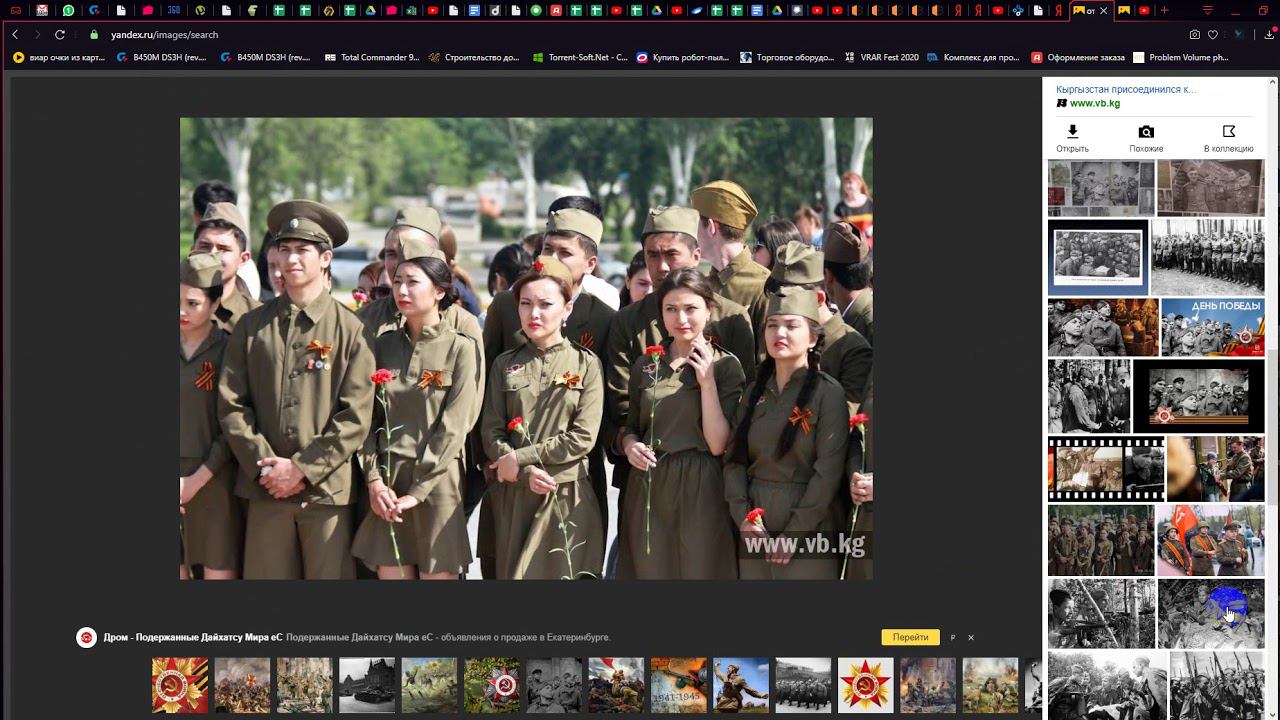Open 'Problem Volume ph...' bookmark
The width and height of the screenshot is (1280, 720).
[1180, 57]
